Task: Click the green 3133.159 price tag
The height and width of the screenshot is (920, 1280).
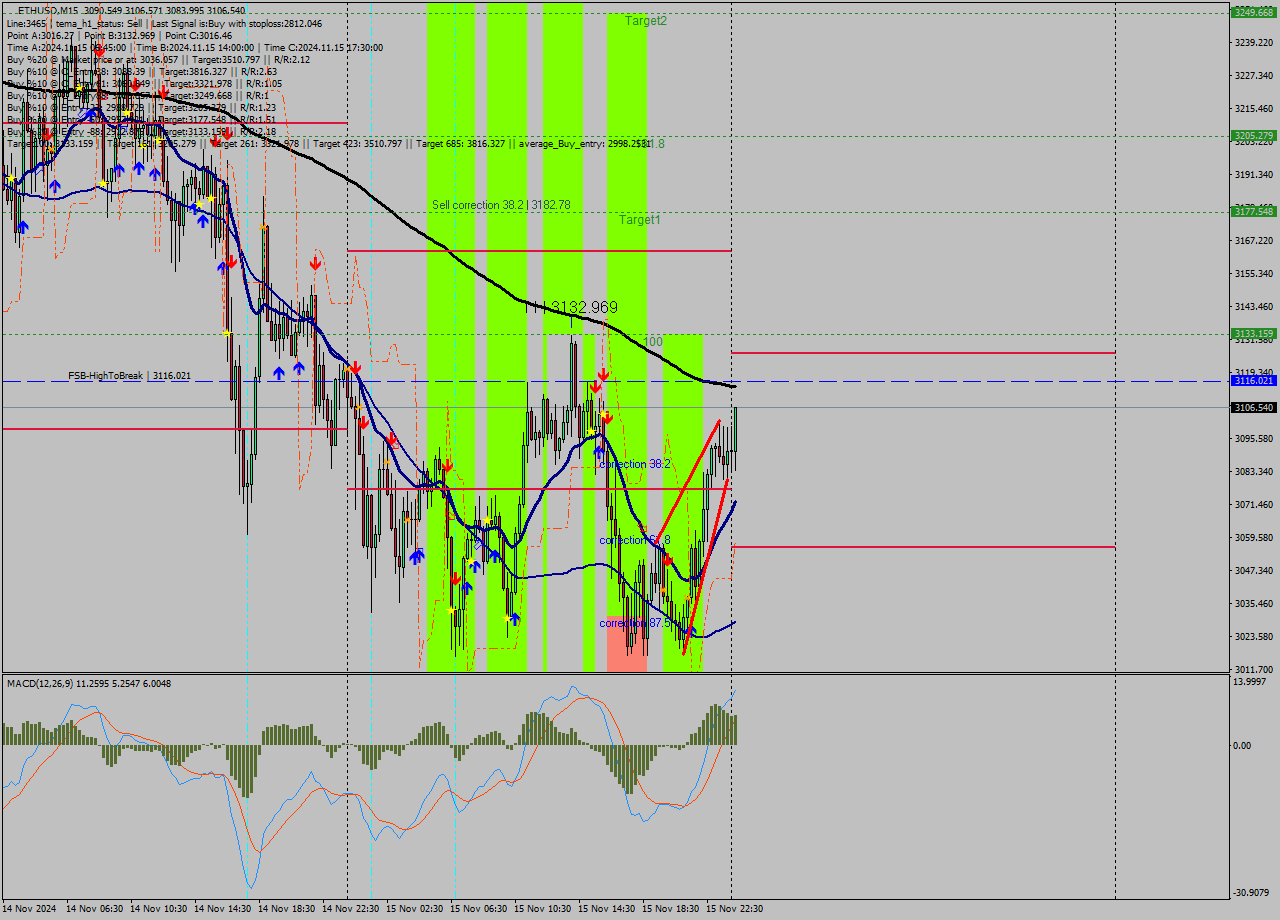Action: coord(1254,333)
